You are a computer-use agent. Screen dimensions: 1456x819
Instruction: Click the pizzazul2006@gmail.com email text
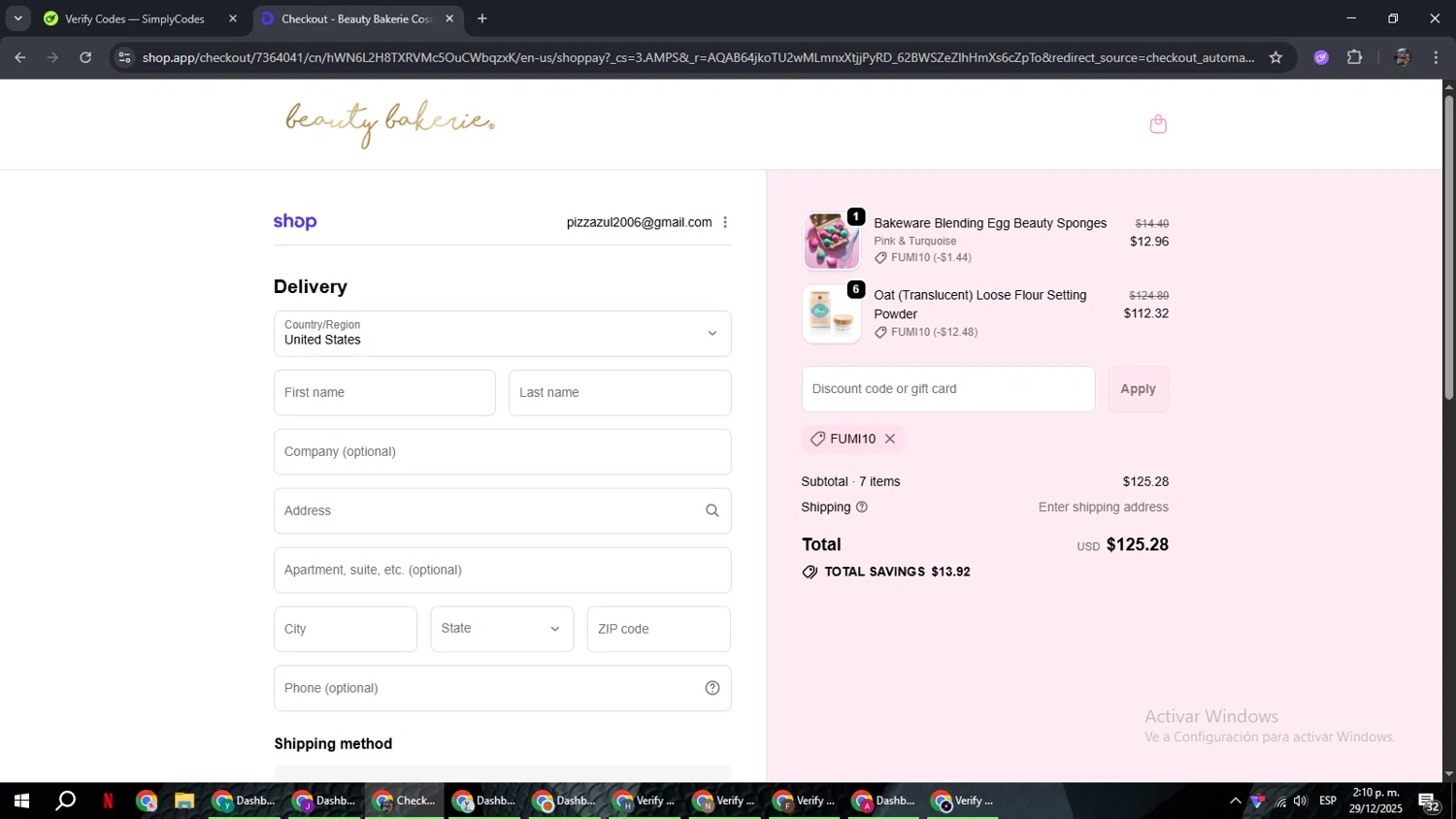[x=640, y=222]
